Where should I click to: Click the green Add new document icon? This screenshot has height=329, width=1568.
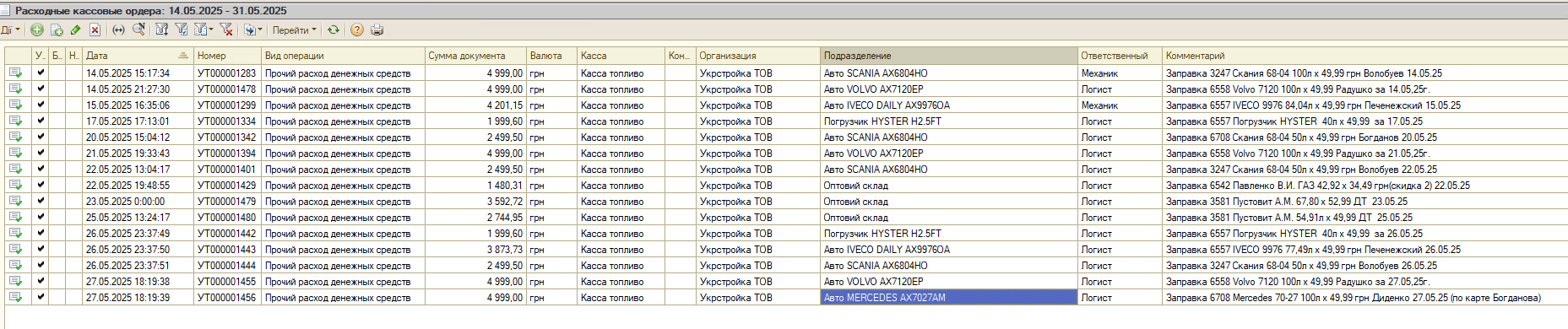click(37, 30)
